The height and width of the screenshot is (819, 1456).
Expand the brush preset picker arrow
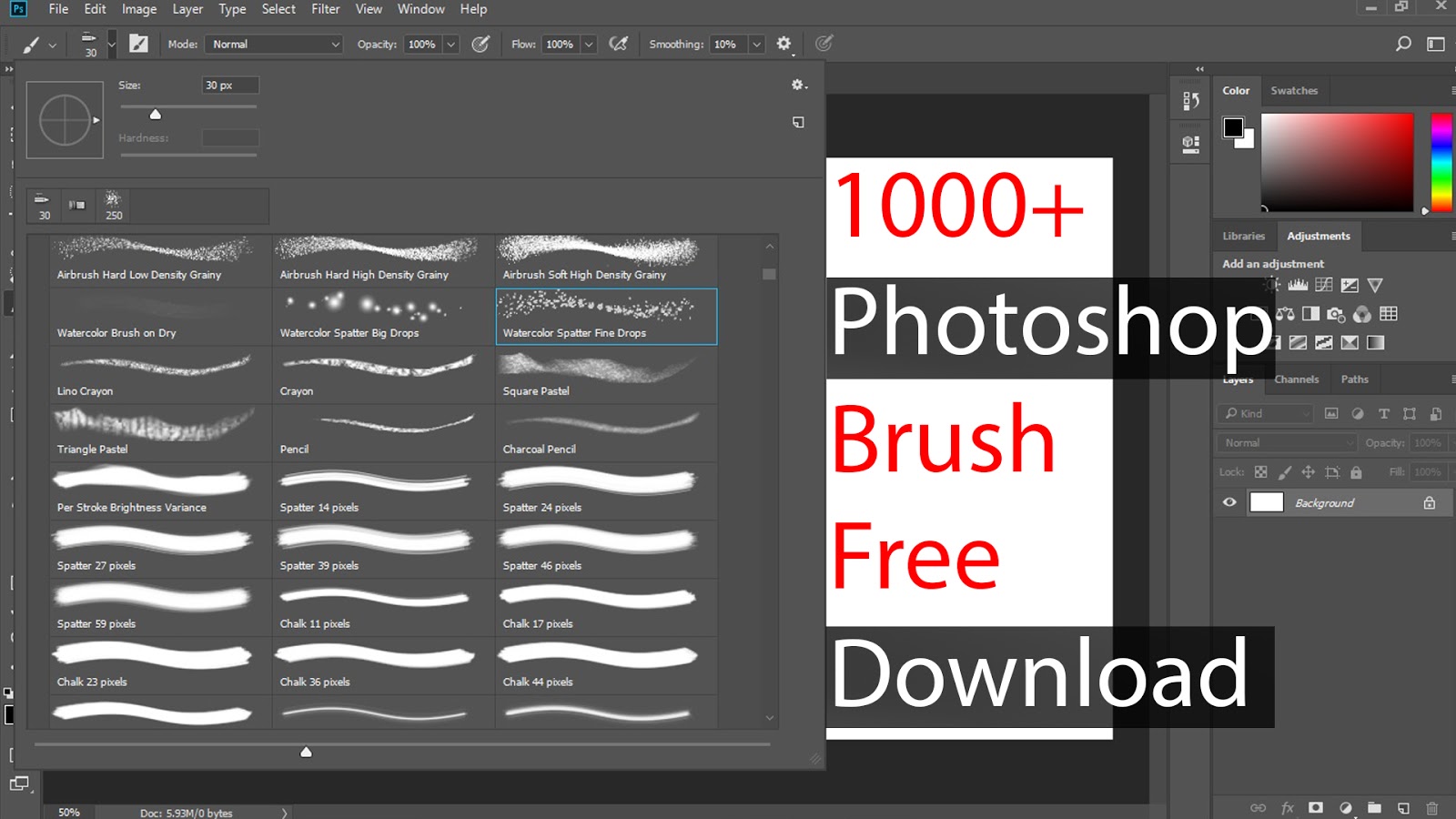click(111, 44)
